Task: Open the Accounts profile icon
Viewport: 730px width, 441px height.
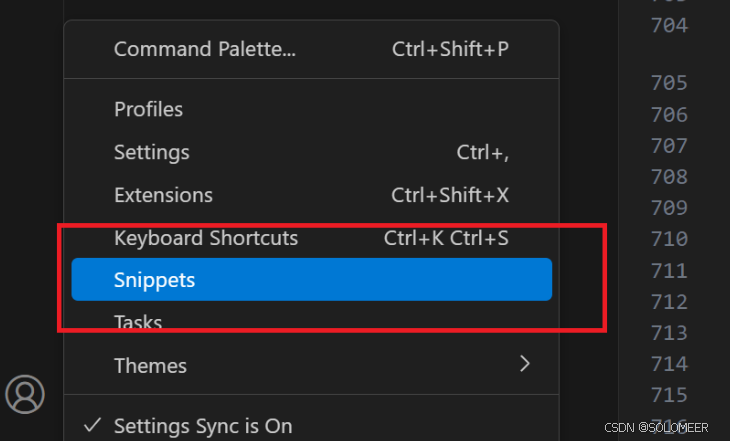Action: click(25, 393)
